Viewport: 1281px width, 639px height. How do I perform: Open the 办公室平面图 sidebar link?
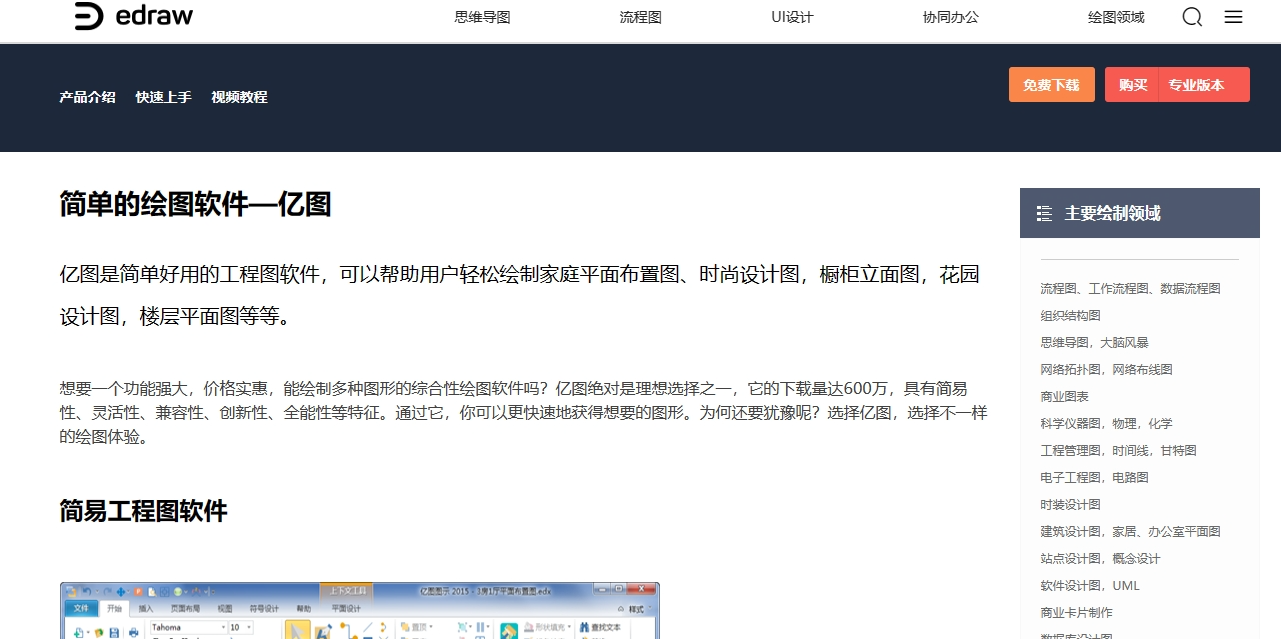pyautogui.click(x=1184, y=531)
